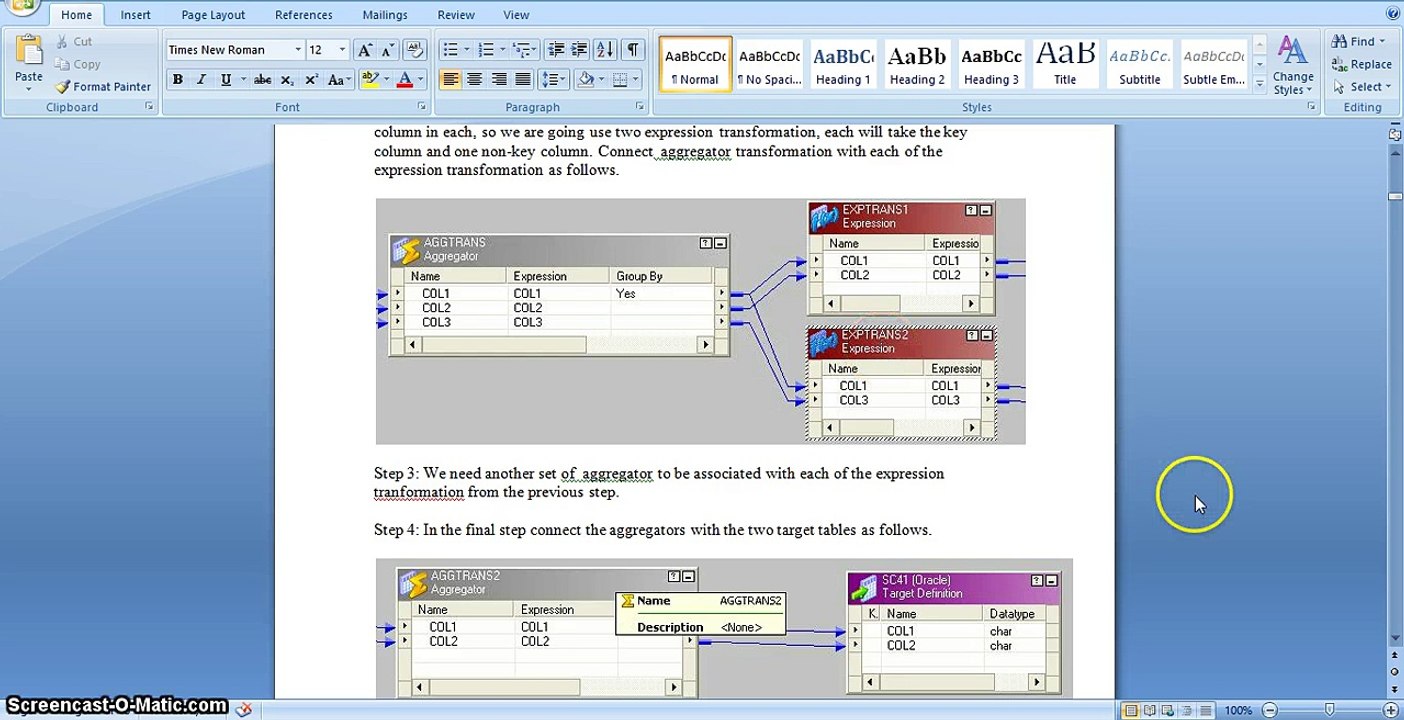1404x720 pixels.
Task: Click the Paste clipboard icon
Action: pos(29,50)
